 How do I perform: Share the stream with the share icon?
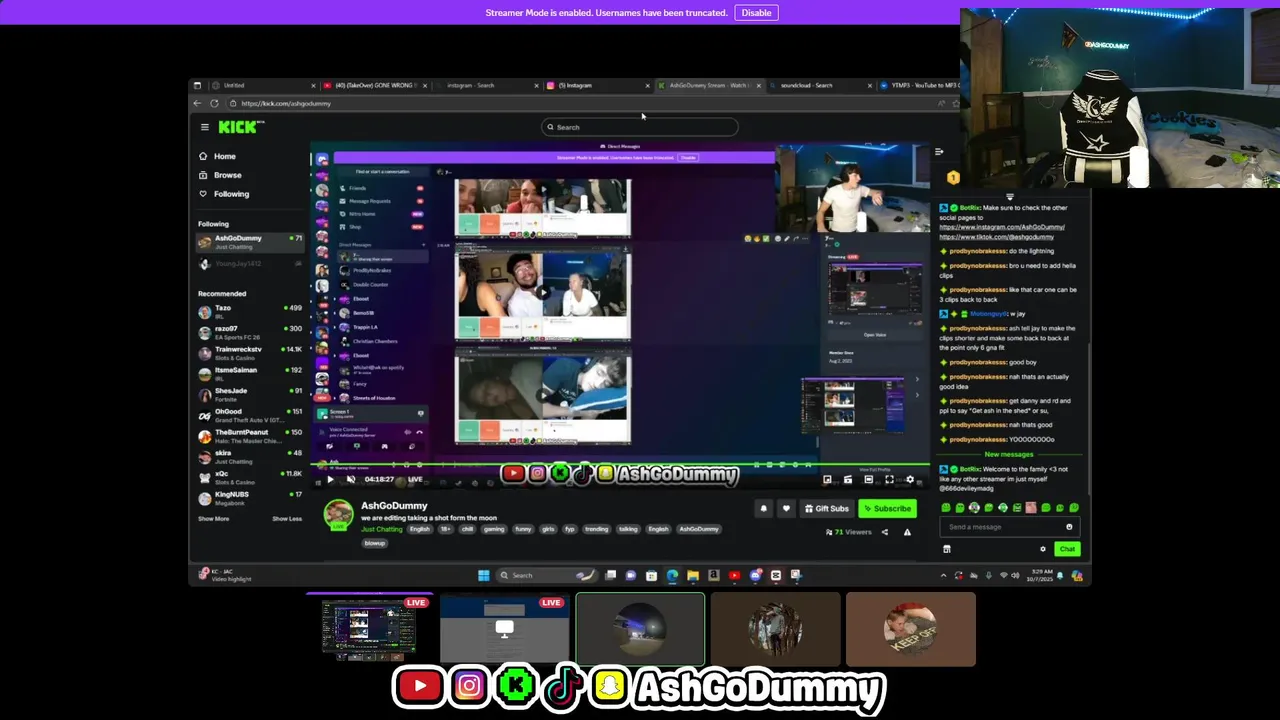(x=884, y=532)
